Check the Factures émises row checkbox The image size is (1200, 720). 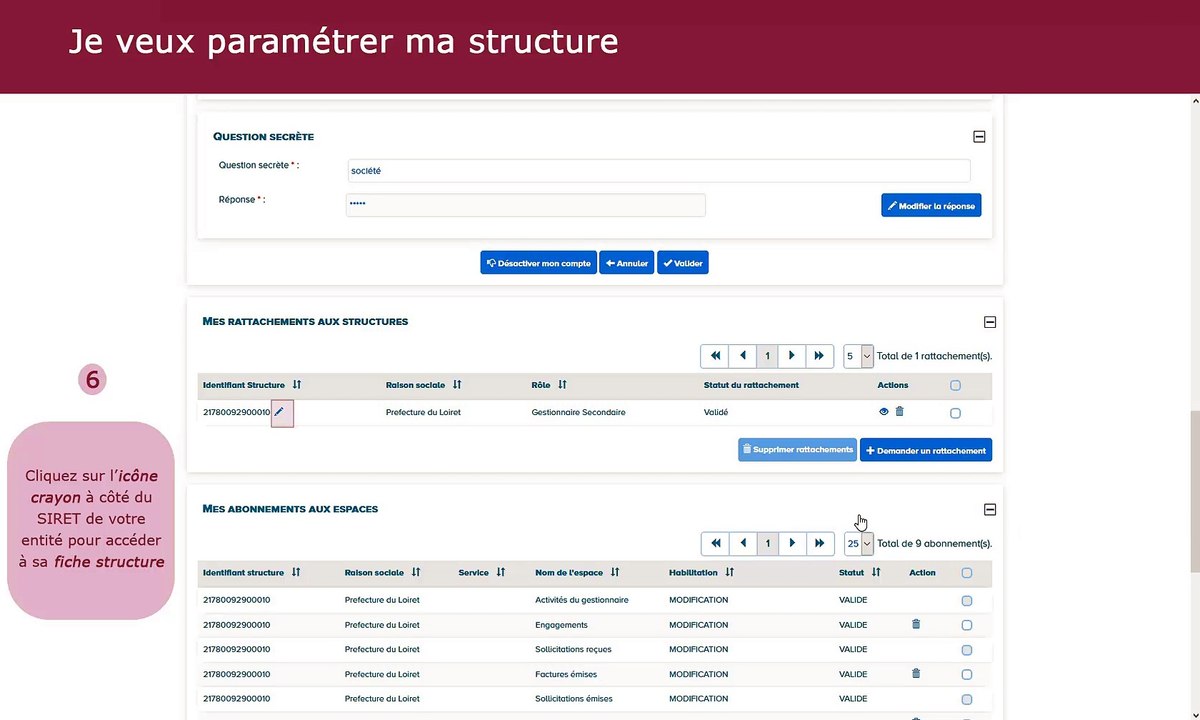966,674
